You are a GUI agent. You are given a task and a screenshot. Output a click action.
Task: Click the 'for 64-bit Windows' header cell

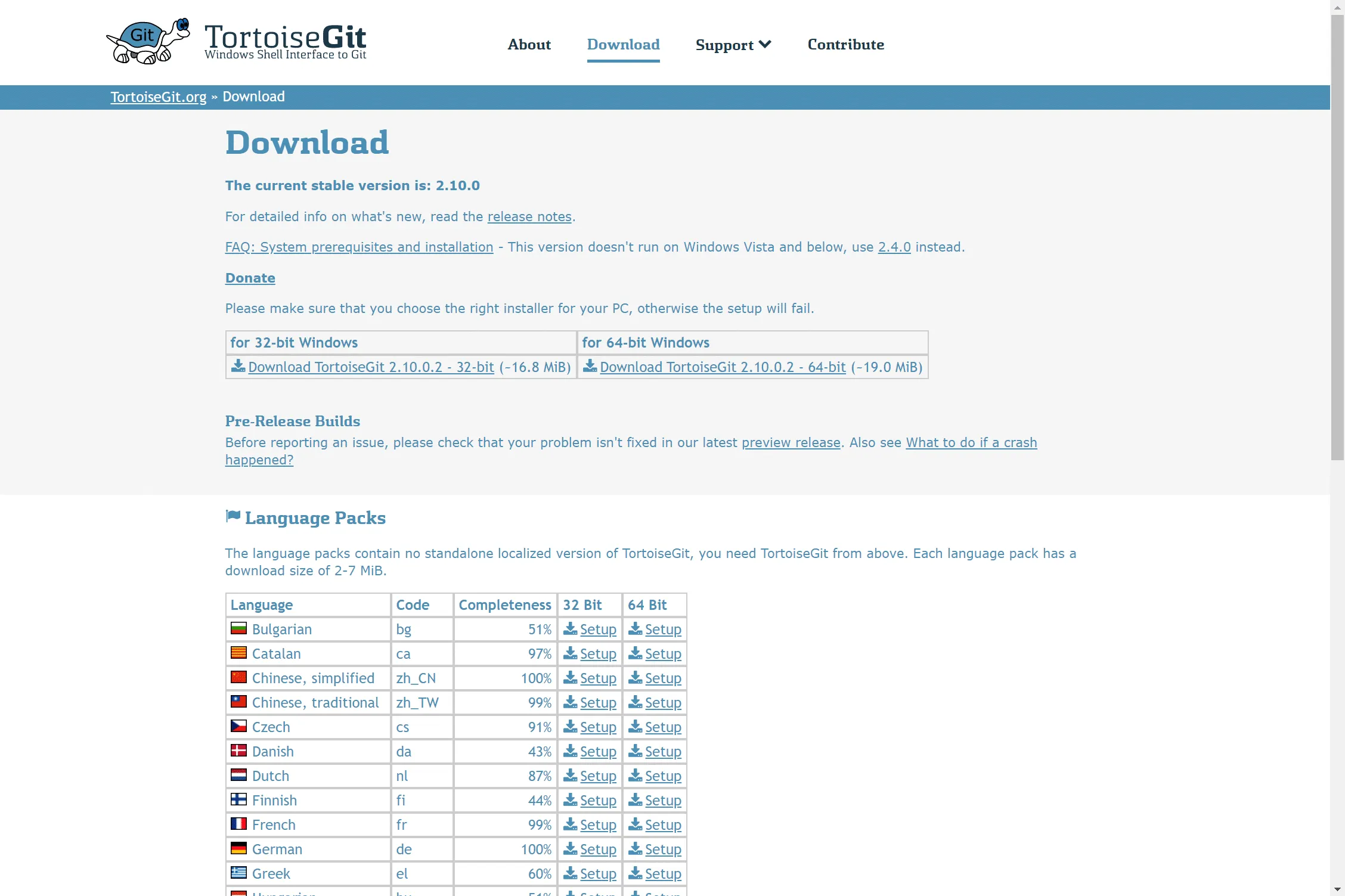[x=752, y=343]
